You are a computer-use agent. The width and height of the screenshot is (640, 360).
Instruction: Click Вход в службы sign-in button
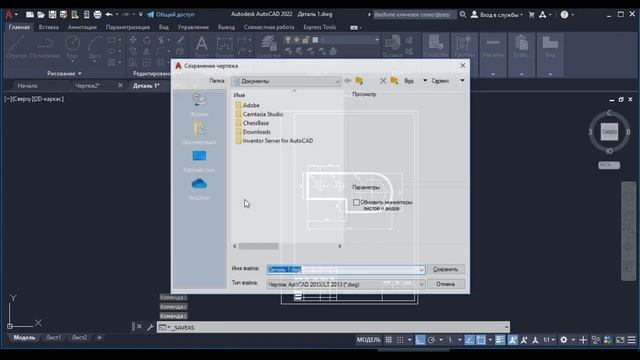coord(497,15)
